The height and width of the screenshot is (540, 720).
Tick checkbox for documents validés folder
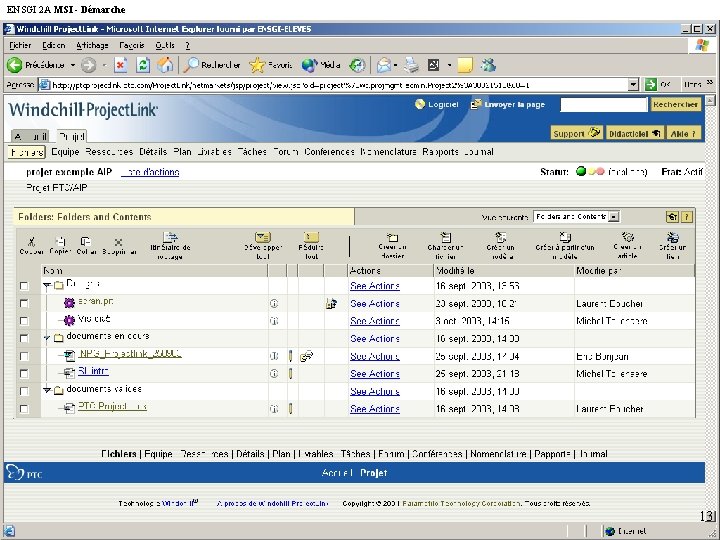(24, 391)
